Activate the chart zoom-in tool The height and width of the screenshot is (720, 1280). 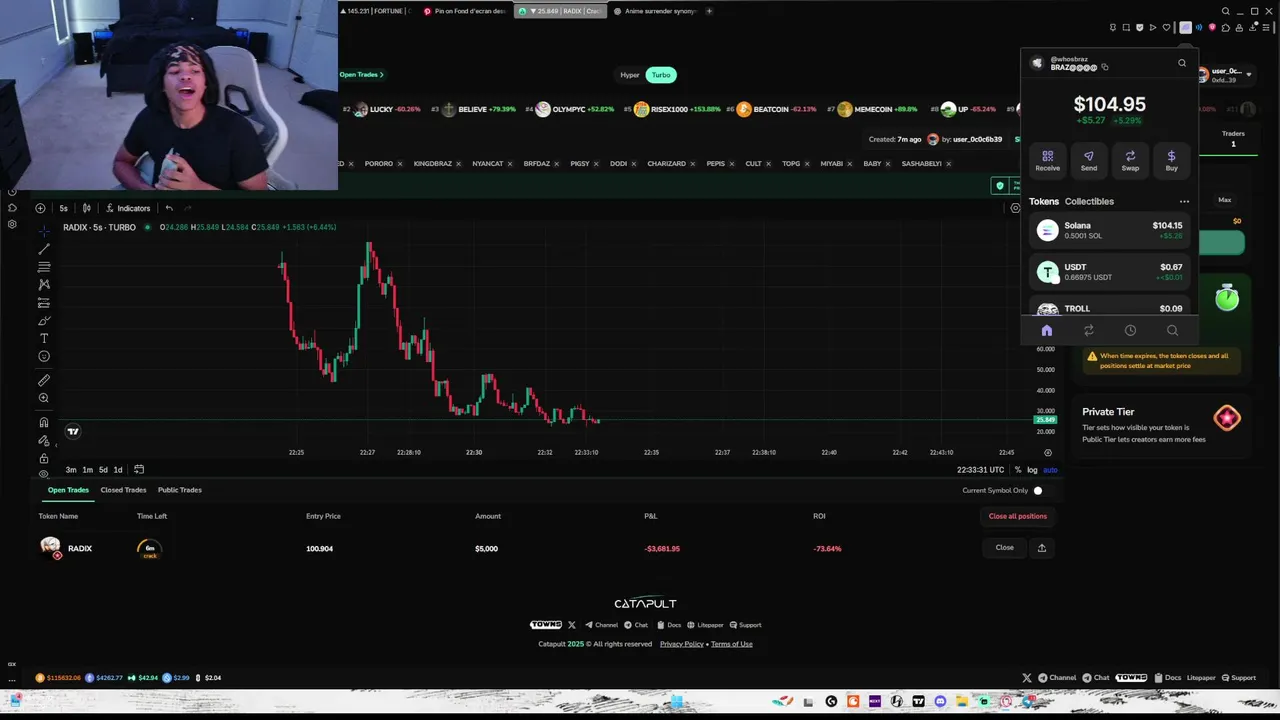coord(44,398)
